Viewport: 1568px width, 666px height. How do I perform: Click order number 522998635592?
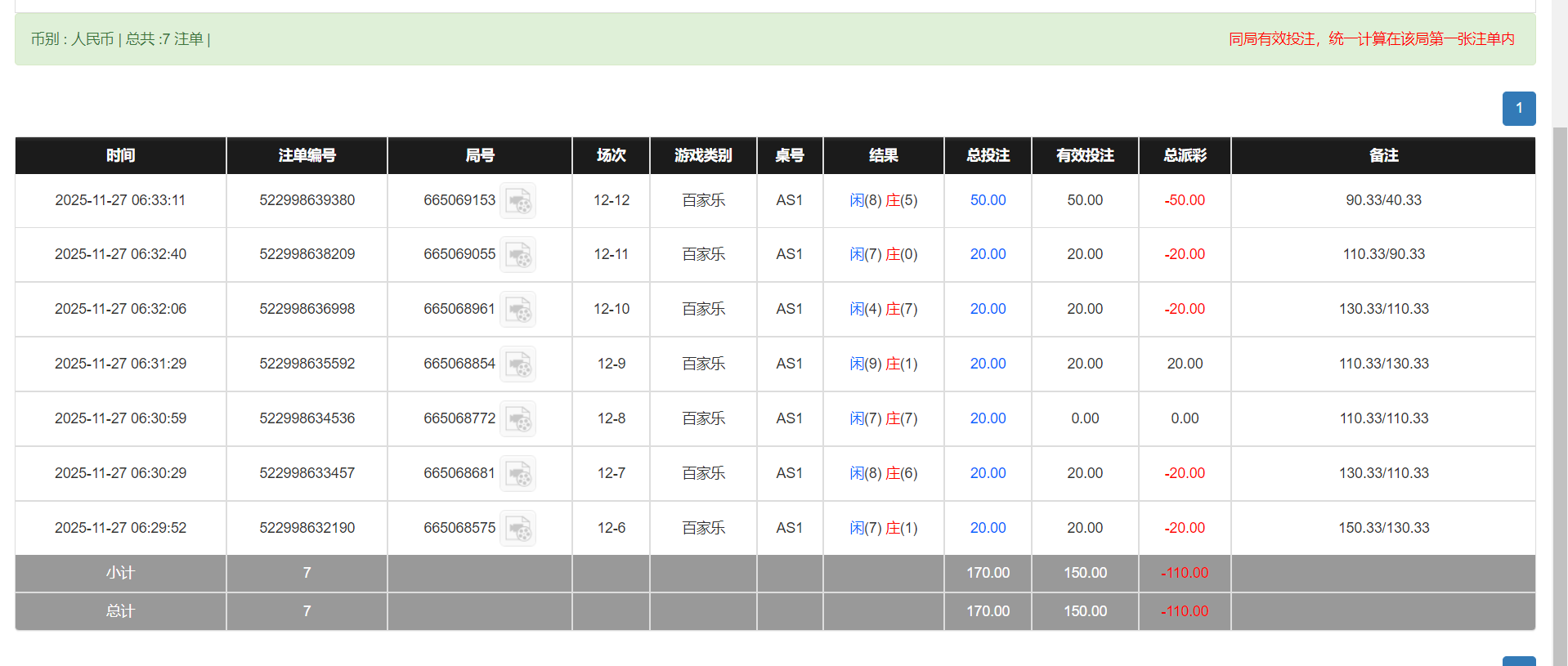(307, 364)
